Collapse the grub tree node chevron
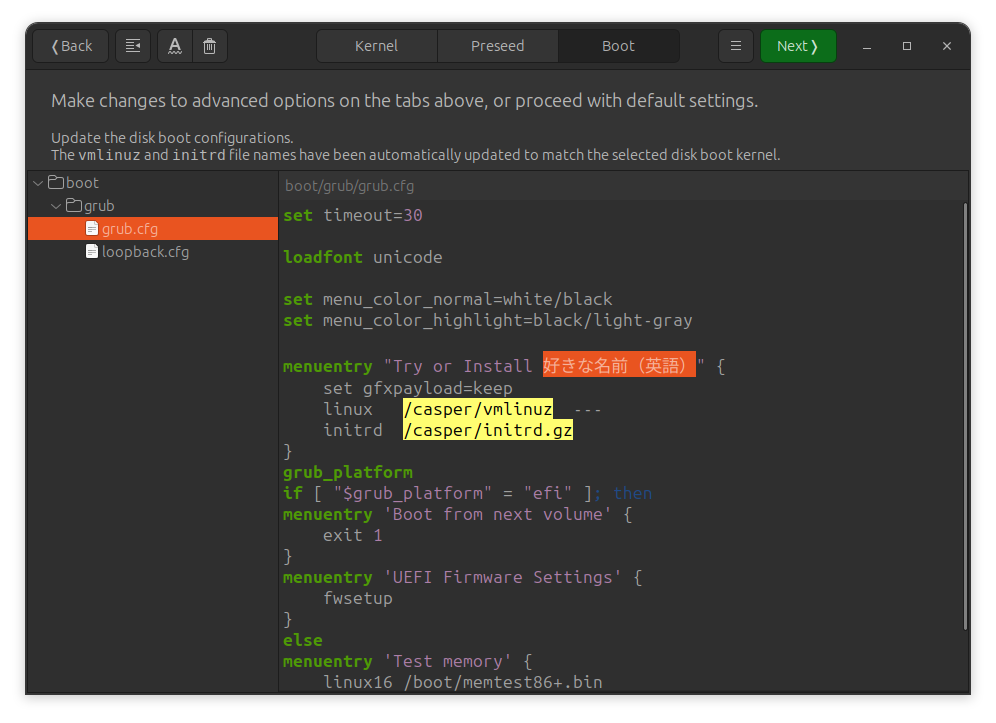Viewport: 996px width, 723px height. pos(57,205)
